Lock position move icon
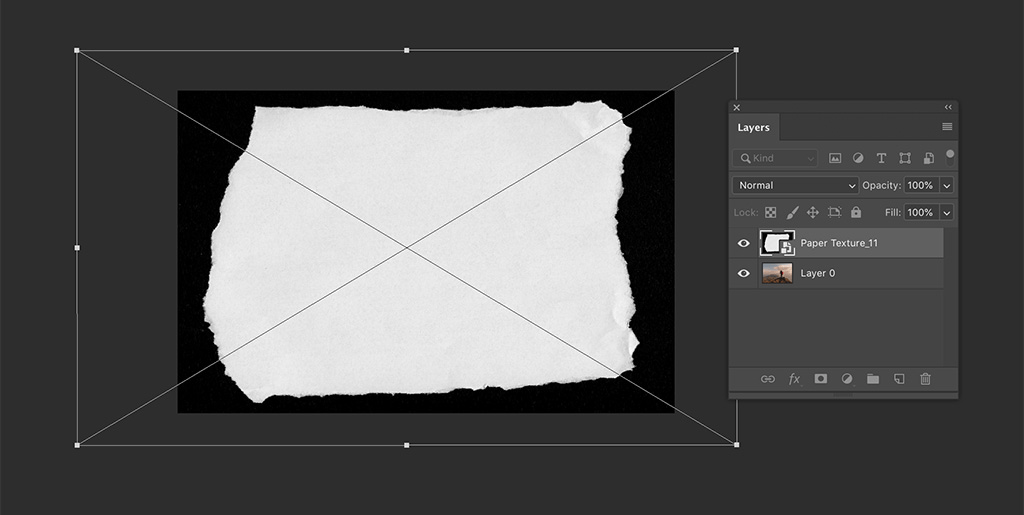Screen dimensions: 1024x515 coord(812,212)
